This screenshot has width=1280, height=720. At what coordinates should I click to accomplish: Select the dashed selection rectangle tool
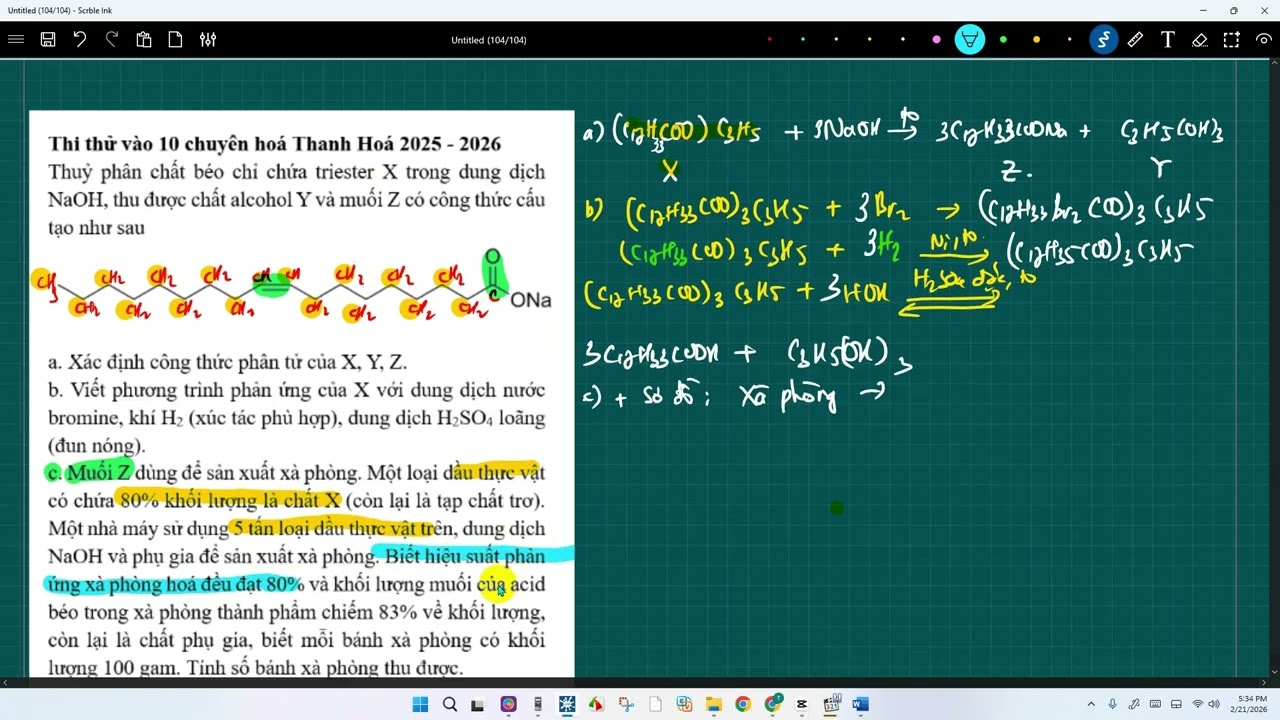click(x=1232, y=40)
